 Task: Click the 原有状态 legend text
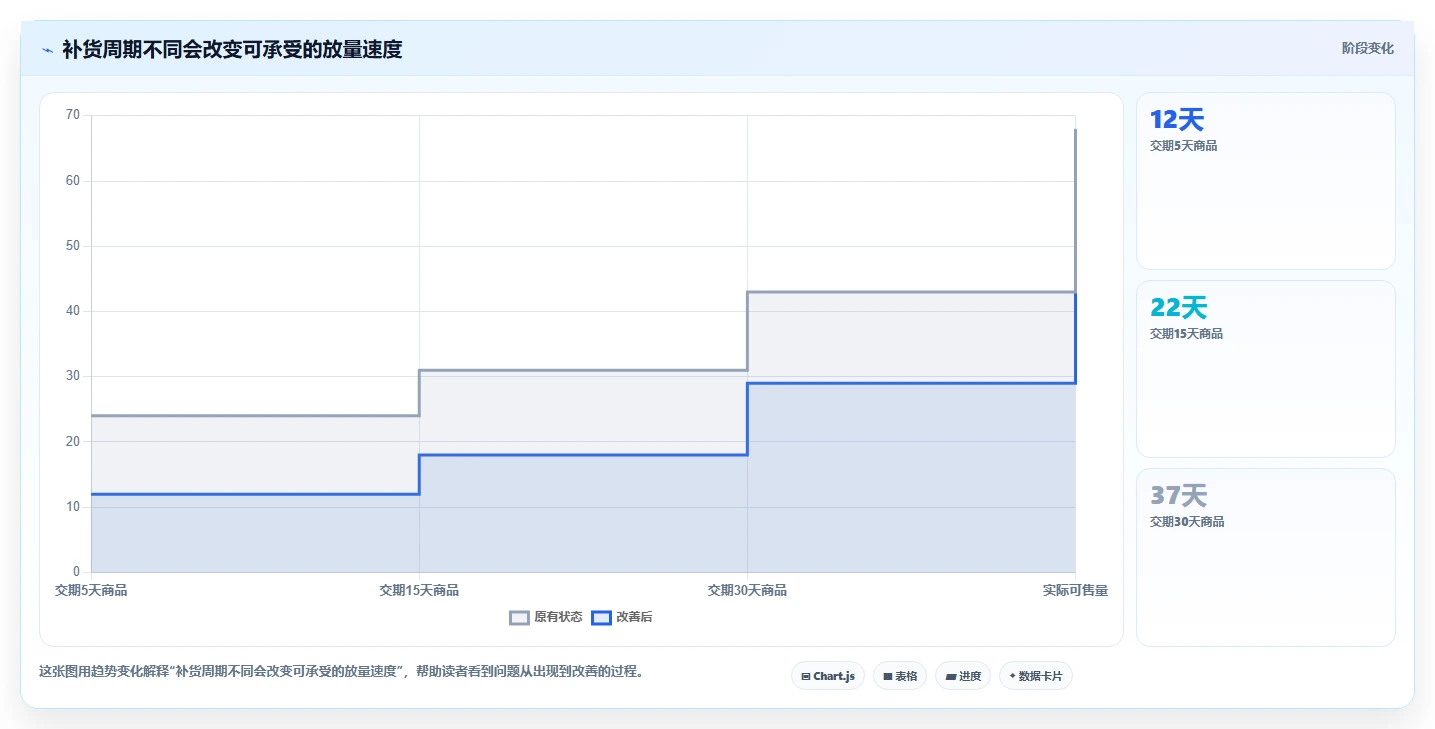tap(558, 617)
